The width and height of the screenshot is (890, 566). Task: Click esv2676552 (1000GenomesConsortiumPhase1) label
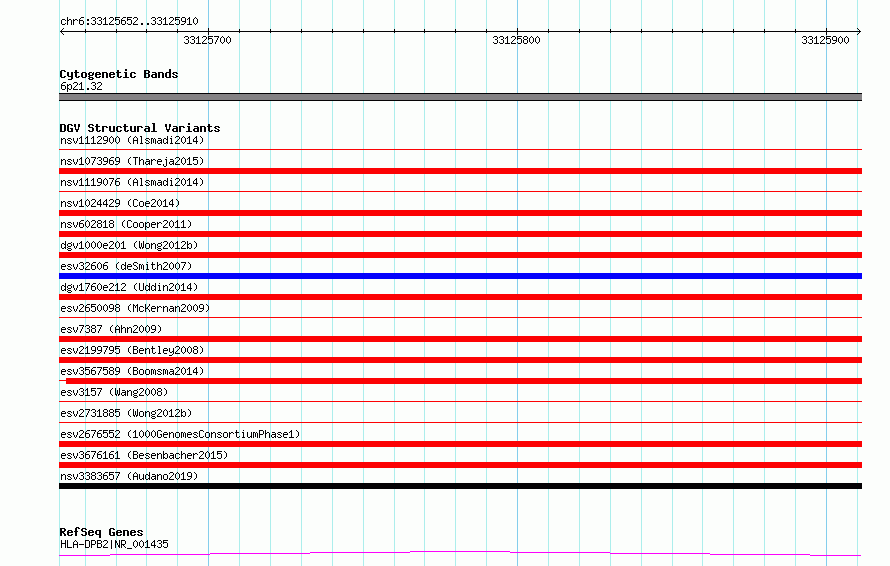tap(180, 434)
